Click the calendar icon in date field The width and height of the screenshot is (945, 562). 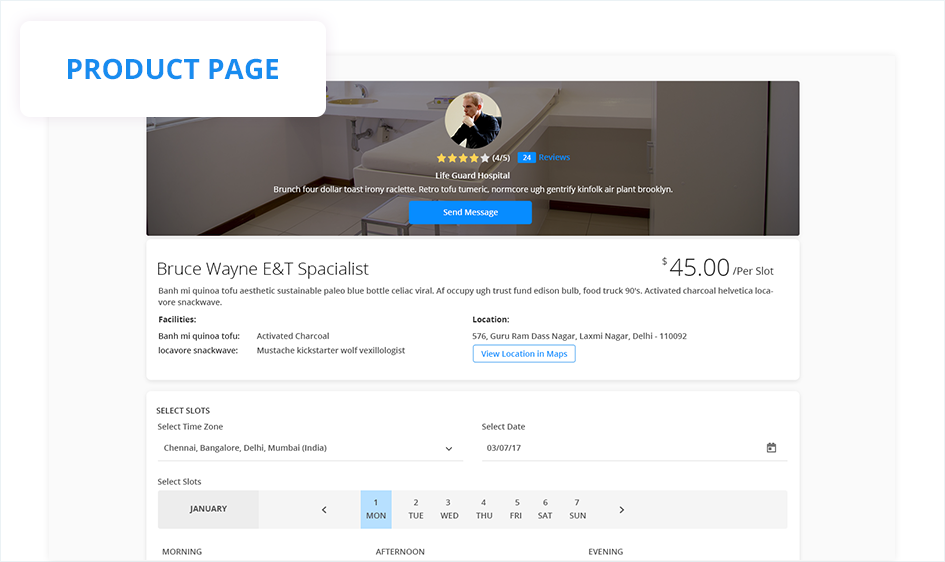771,448
